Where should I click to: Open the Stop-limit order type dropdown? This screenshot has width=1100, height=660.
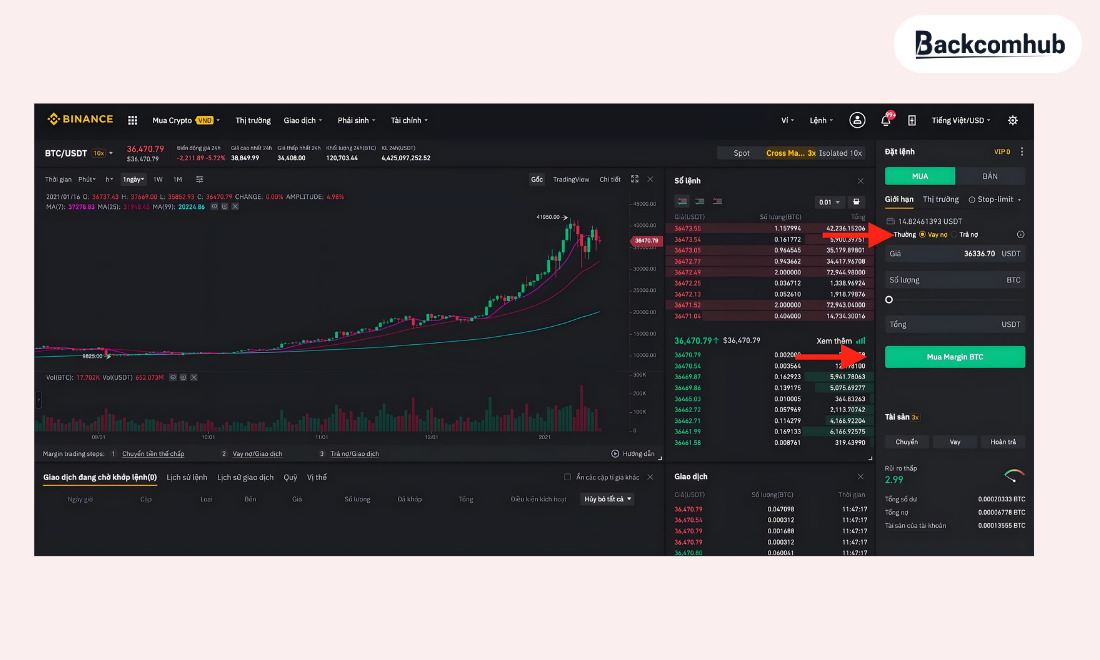pos(995,200)
